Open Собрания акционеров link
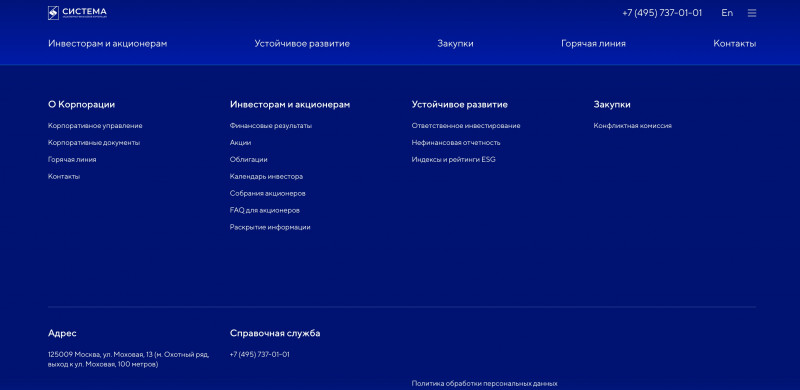This screenshot has width=800, height=390. click(x=267, y=193)
